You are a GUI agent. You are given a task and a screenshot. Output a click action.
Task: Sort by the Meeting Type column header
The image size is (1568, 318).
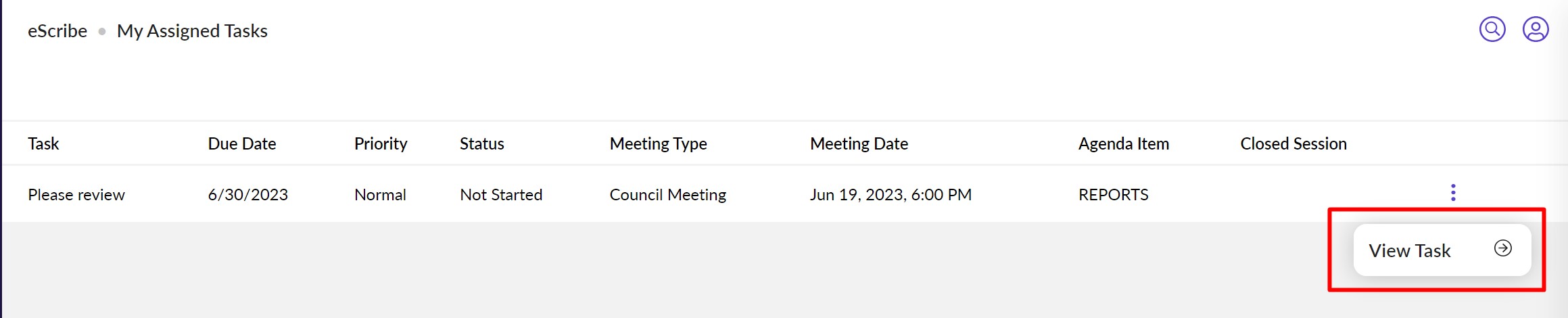point(658,143)
